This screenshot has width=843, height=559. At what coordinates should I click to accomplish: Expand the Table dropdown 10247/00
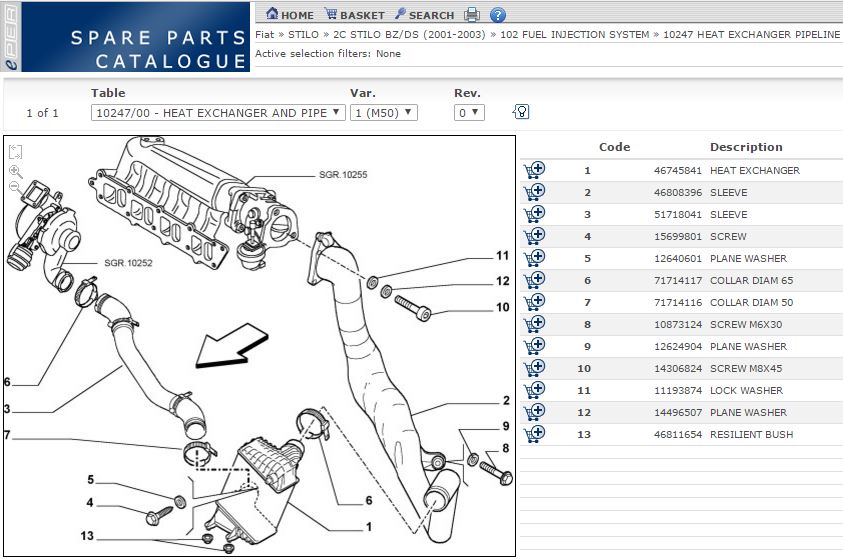tap(218, 113)
